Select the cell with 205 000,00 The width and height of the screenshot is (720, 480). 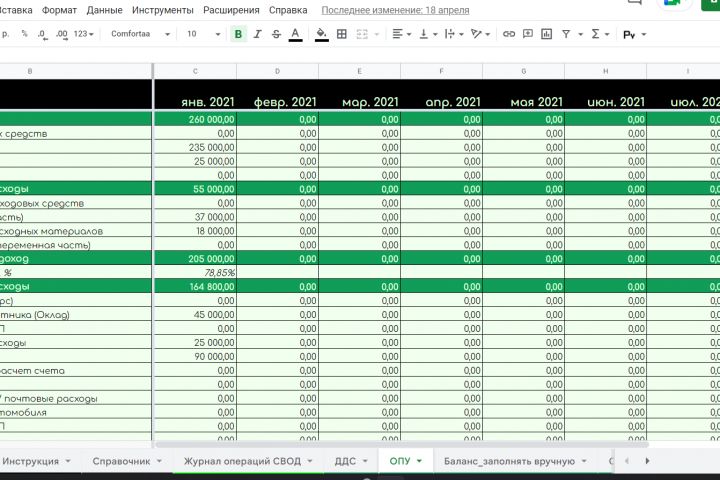click(195, 259)
